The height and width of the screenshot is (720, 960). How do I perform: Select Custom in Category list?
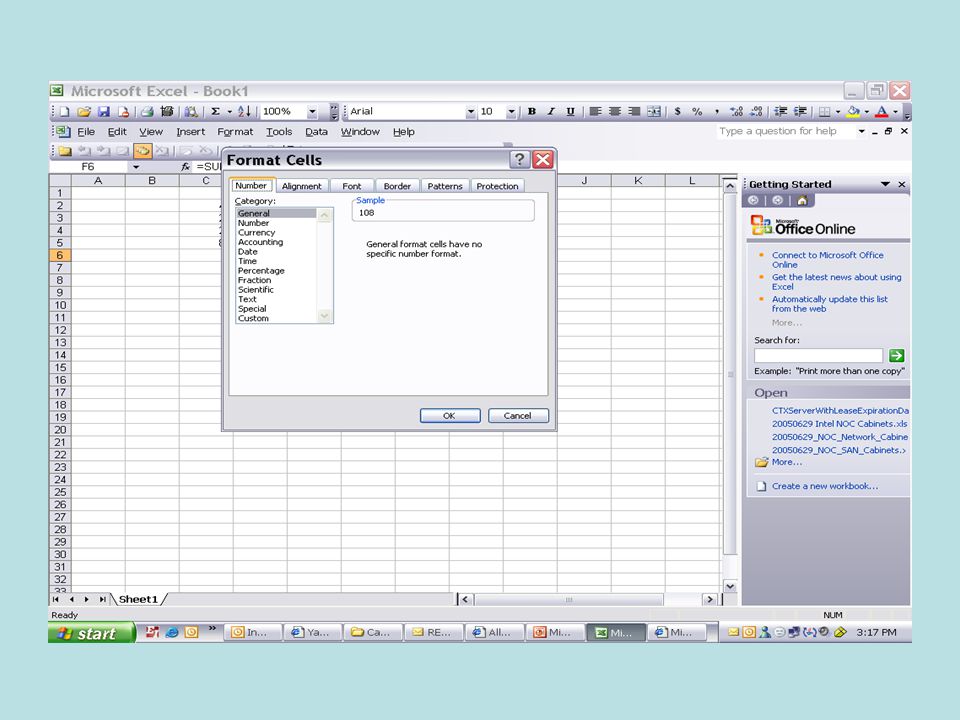point(253,318)
